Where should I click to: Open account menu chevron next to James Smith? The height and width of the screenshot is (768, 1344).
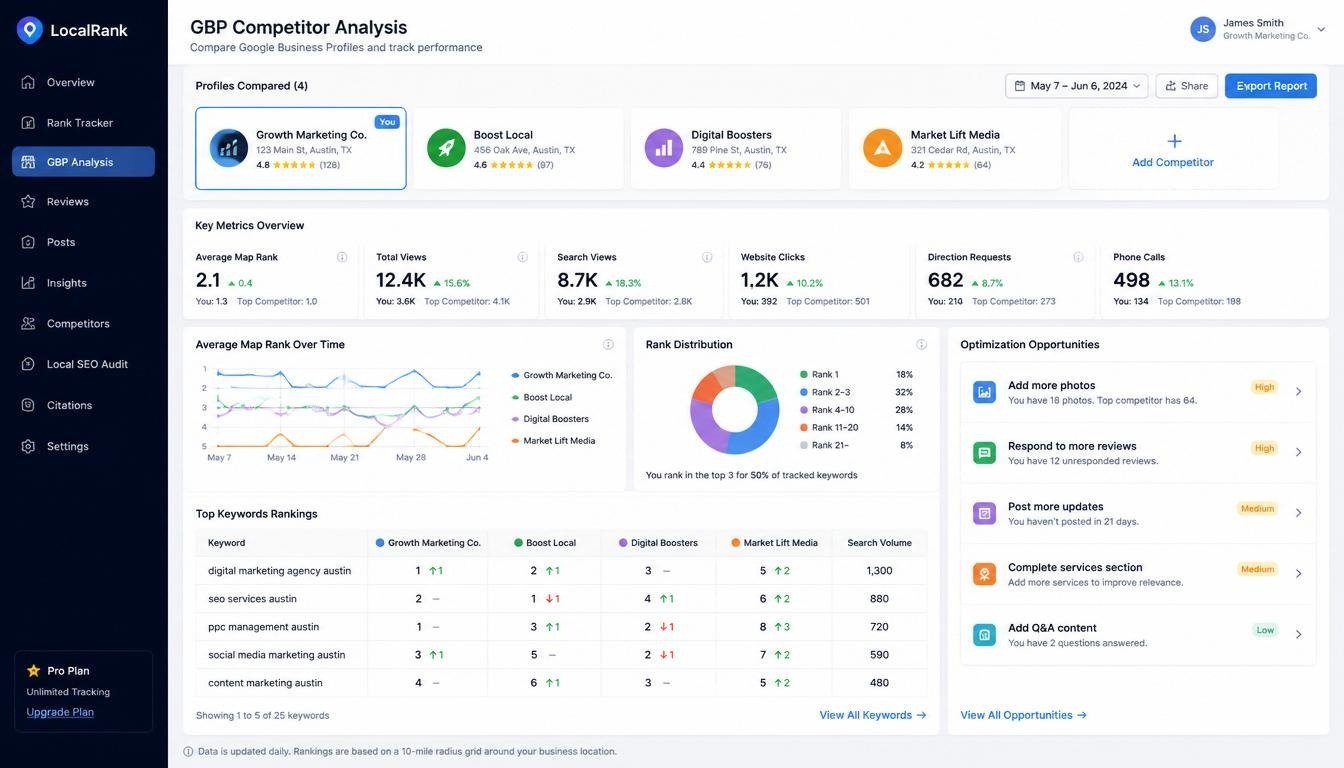pyautogui.click(x=1321, y=29)
